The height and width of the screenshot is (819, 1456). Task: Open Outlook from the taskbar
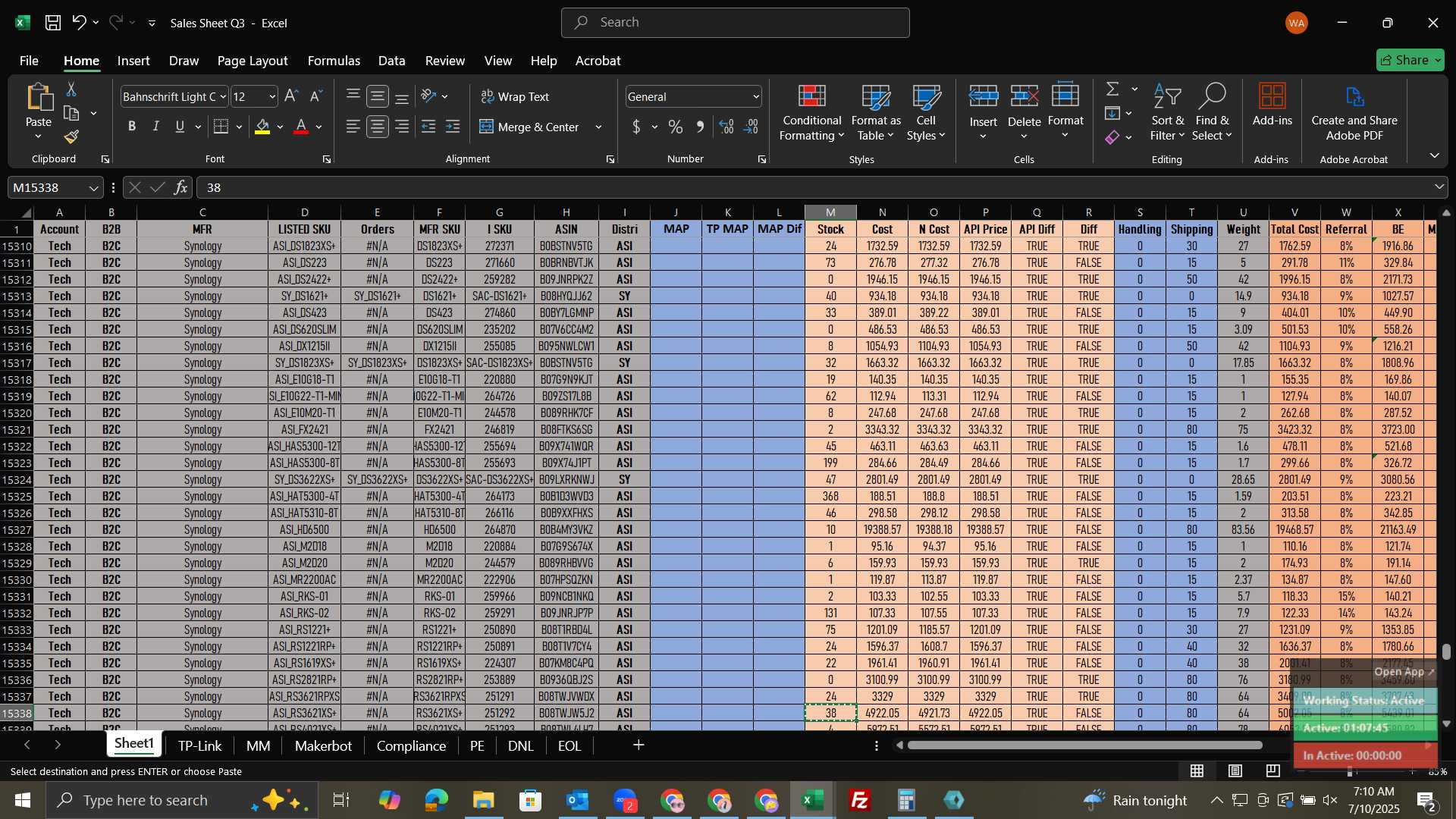point(578,800)
